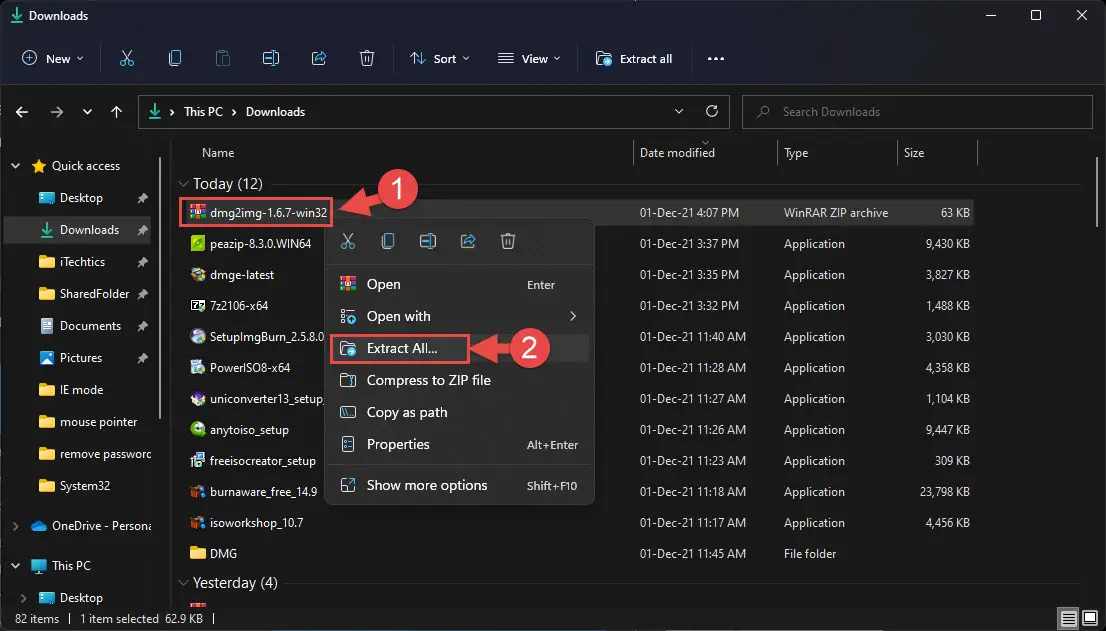1106x631 pixels.
Task: Go back with the Back arrow
Action: point(22,112)
